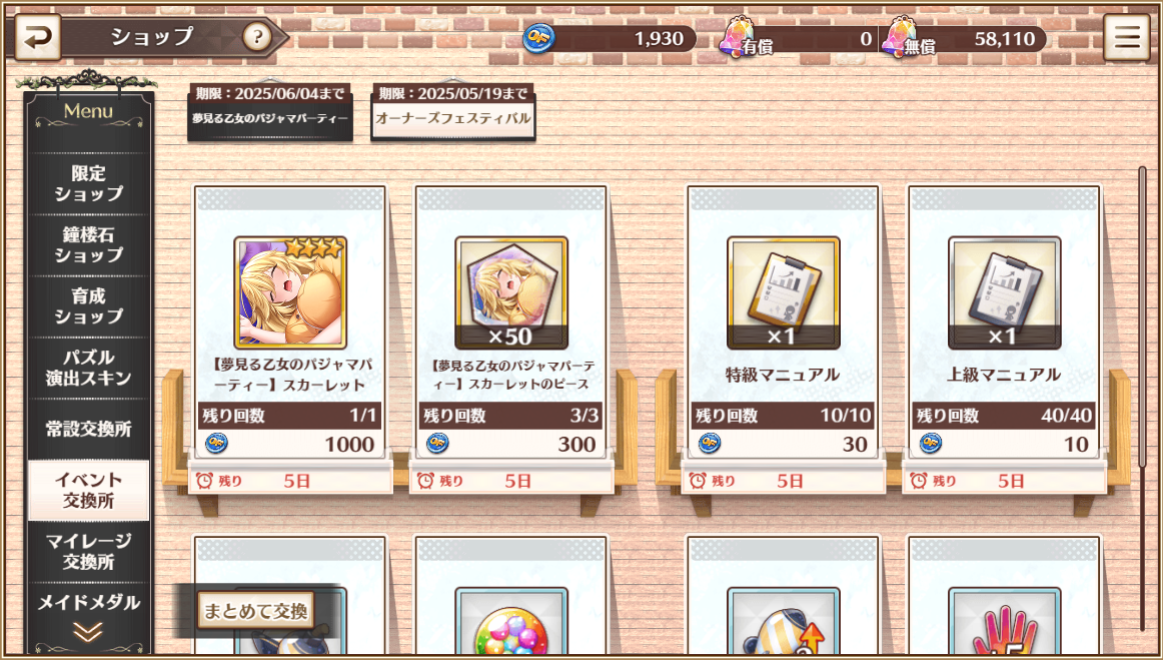The image size is (1163, 662).
Task: Open the shop help question mark
Action: 257,36
